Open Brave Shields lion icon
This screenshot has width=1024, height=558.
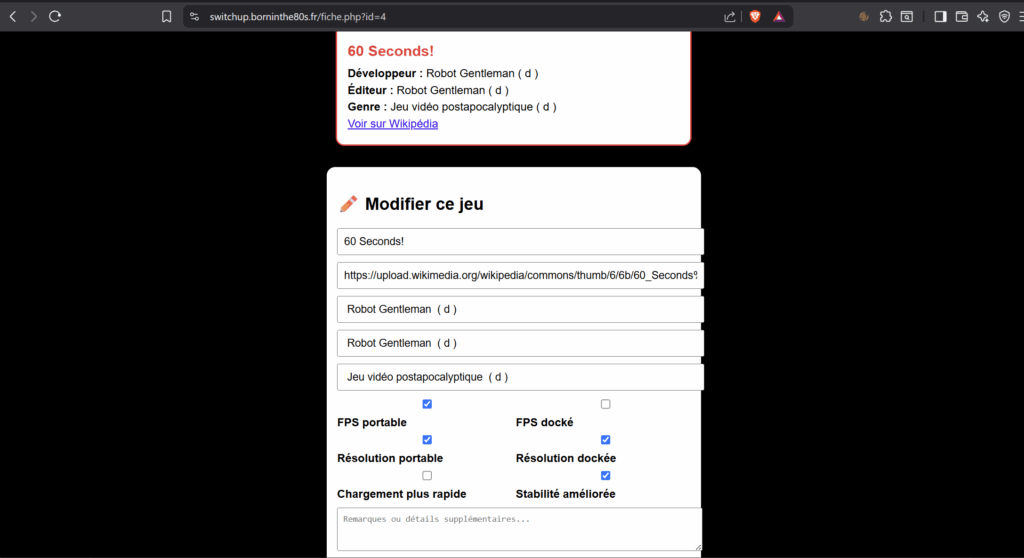tap(755, 17)
